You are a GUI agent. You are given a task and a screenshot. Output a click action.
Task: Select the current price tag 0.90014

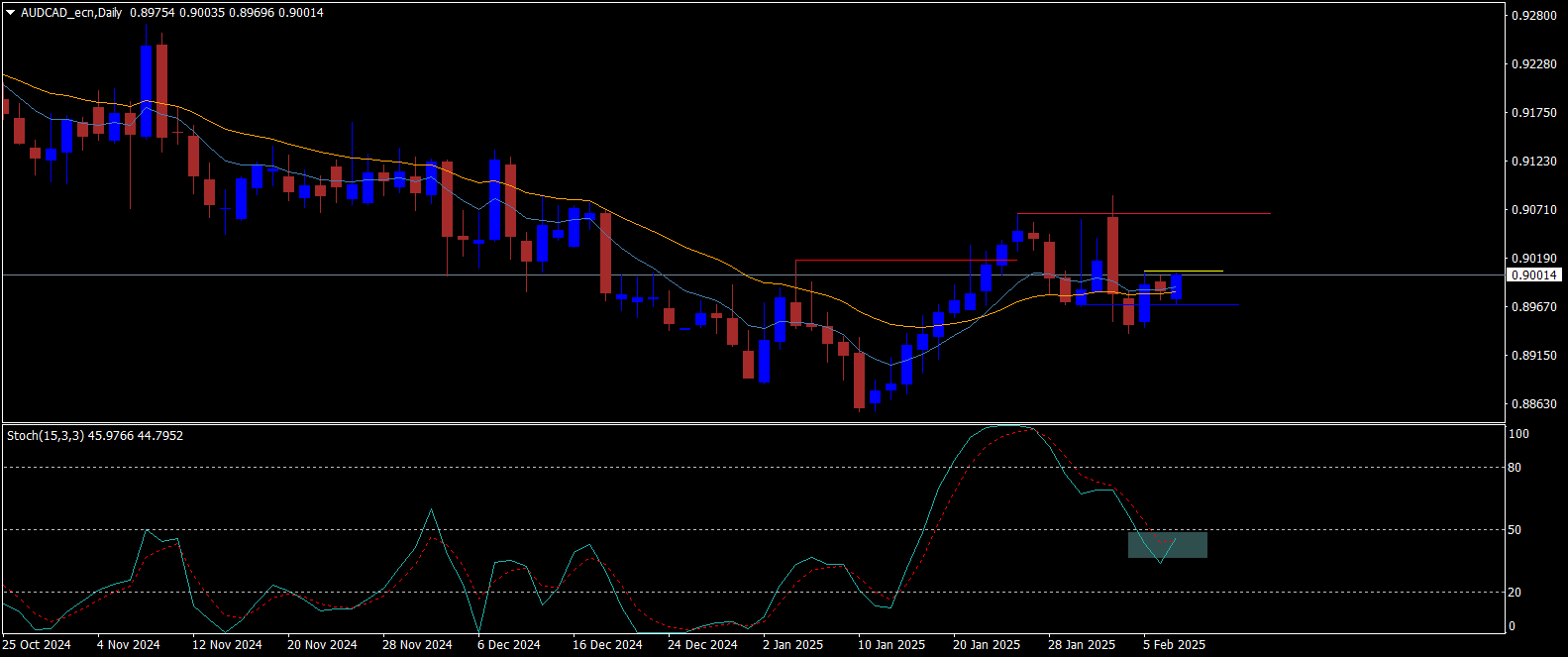coord(1533,275)
